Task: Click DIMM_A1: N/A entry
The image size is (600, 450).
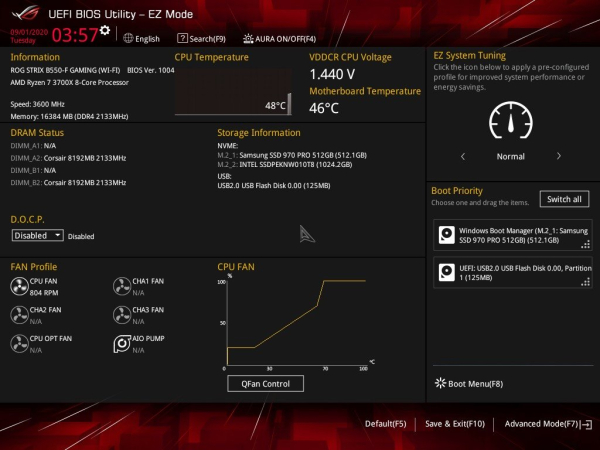Action: tap(33, 146)
